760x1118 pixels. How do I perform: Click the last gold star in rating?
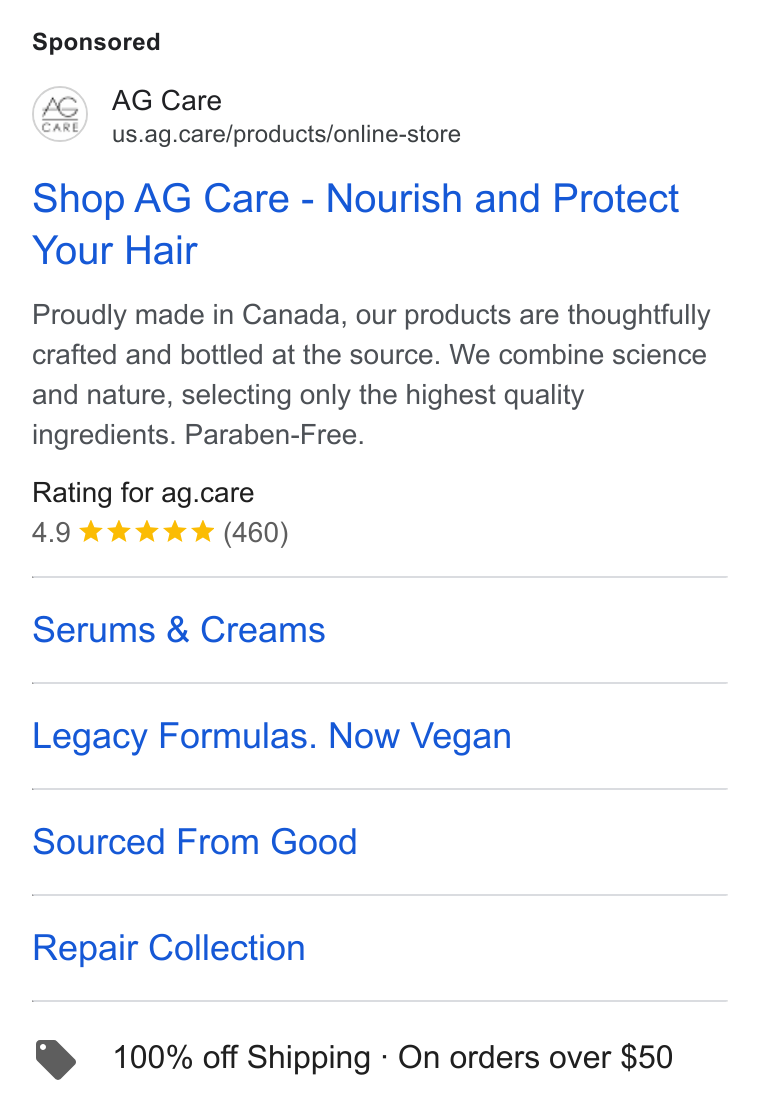(202, 532)
